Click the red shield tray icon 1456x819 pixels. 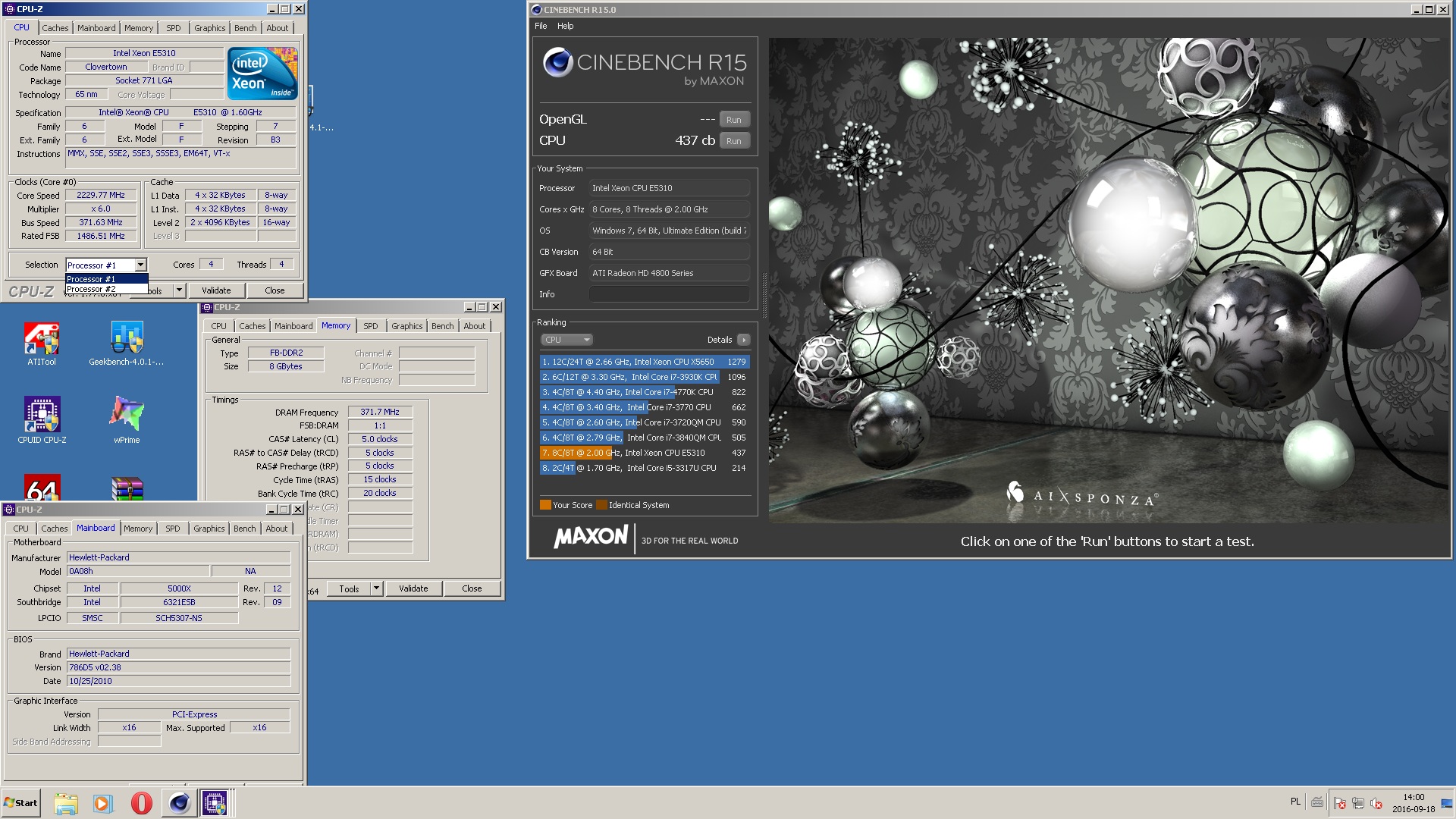click(x=1339, y=803)
